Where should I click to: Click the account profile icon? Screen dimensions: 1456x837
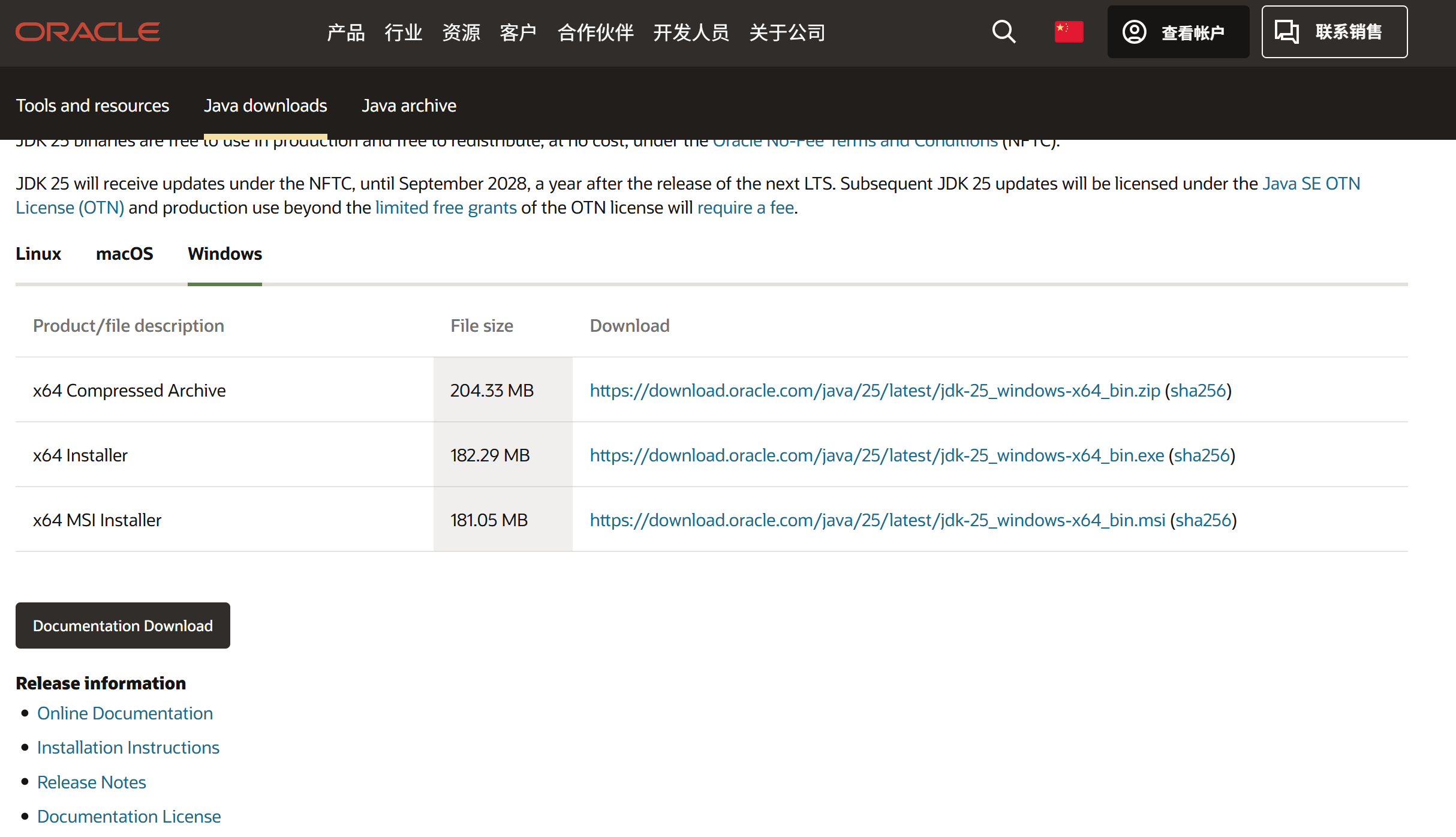[1135, 32]
